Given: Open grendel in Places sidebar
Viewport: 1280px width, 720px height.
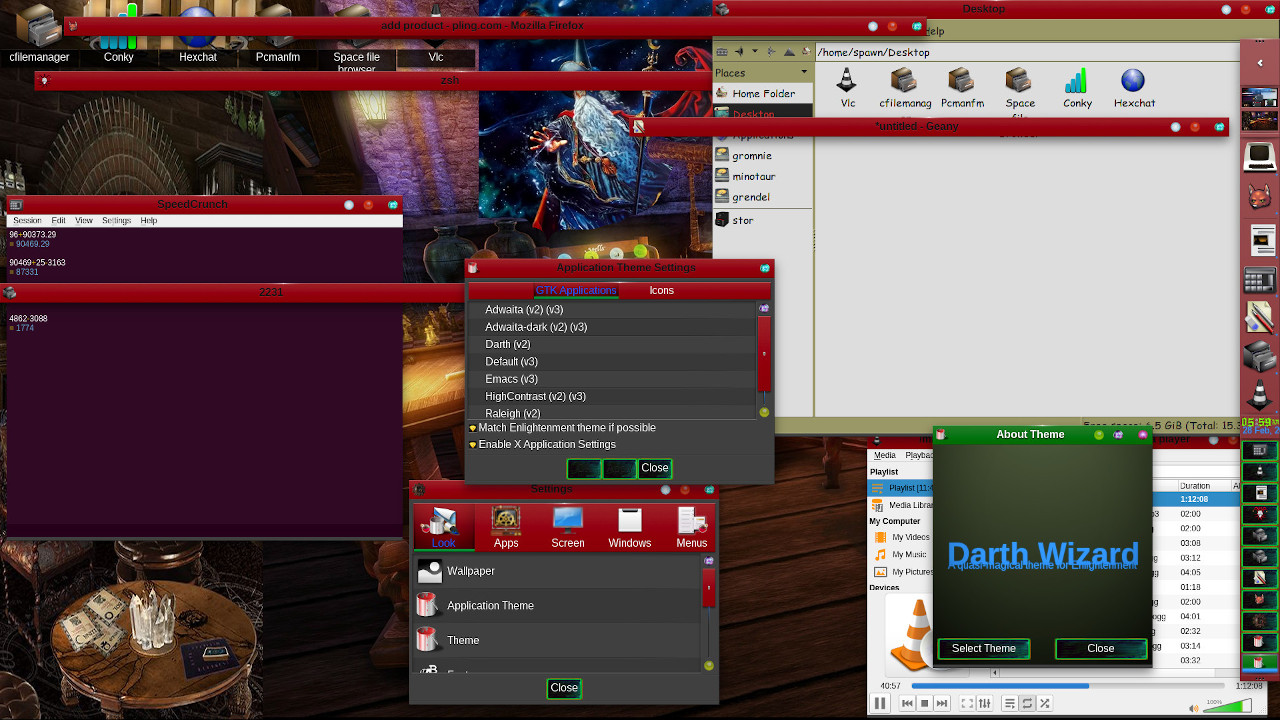Looking at the screenshot, I should coord(762,197).
